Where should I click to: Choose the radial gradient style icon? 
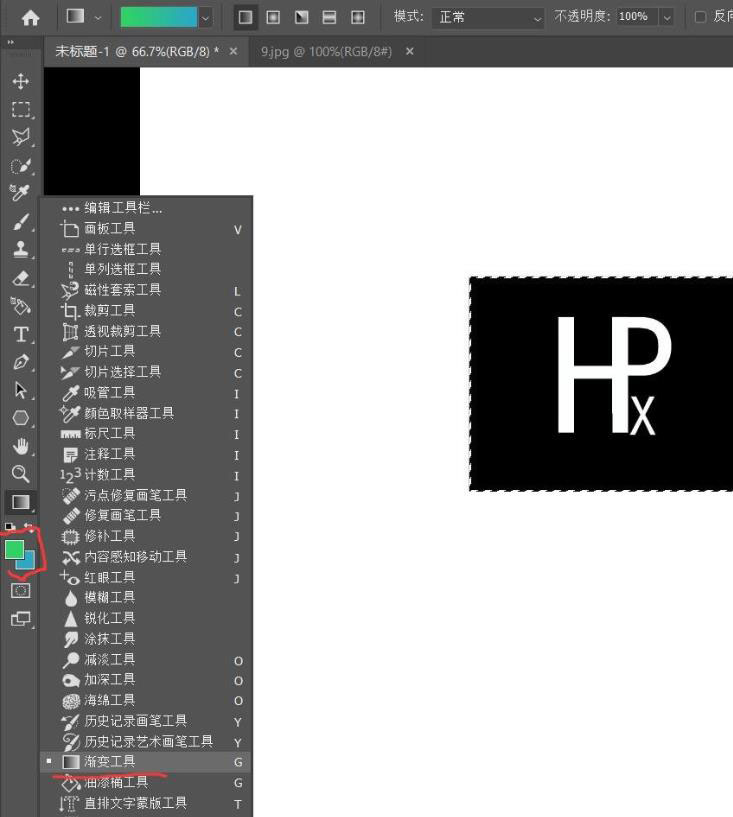(272, 17)
